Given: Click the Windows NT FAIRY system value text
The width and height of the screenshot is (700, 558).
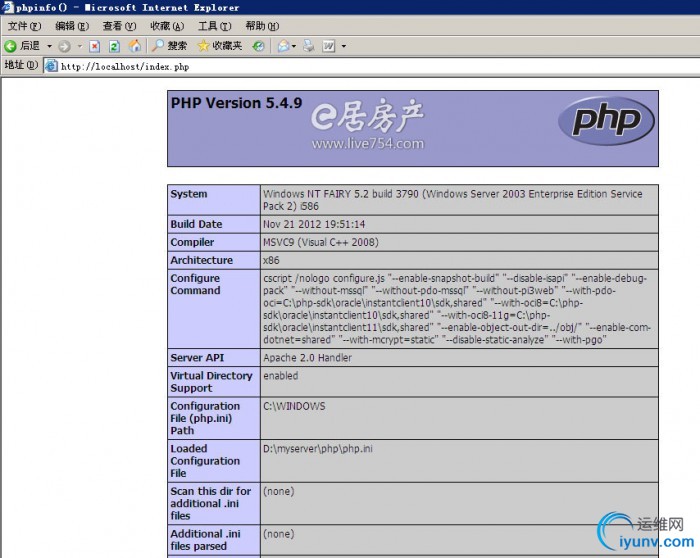Looking at the screenshot, I should point(453,200).
